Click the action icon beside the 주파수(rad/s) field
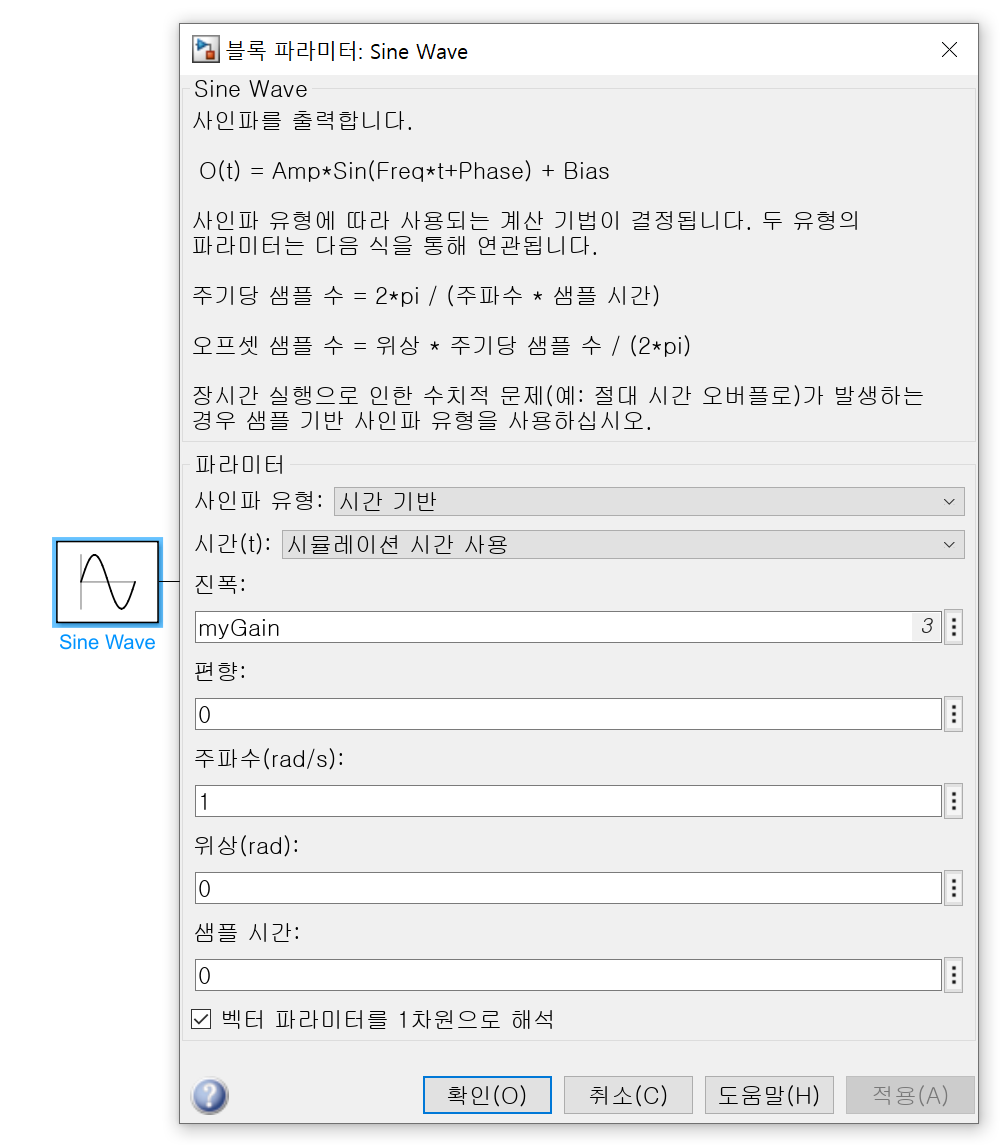The height and width of the screenshot is (1145, 1007). (953, 801)
